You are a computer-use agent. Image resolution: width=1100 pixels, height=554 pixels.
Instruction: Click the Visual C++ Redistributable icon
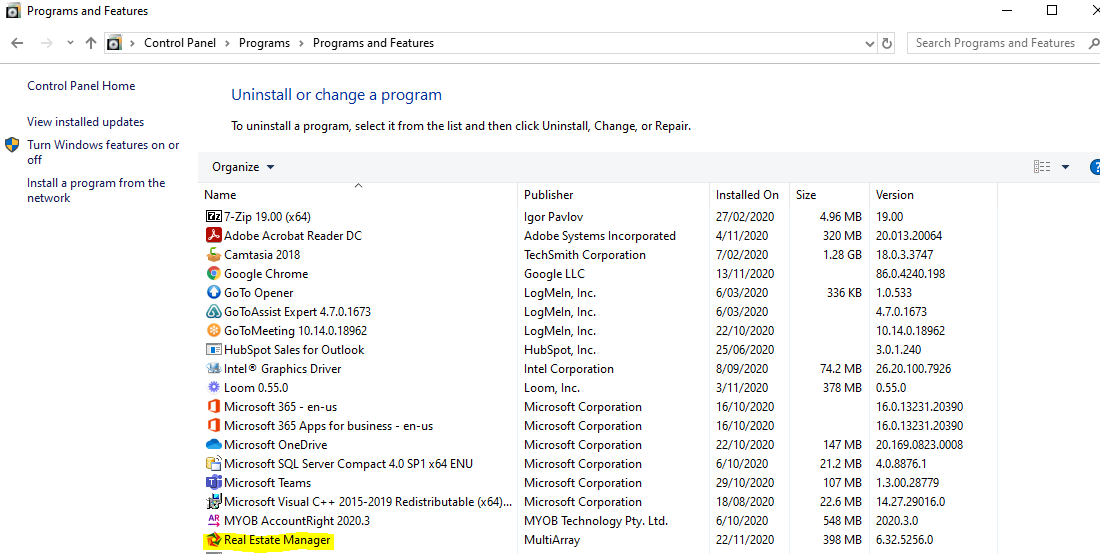pyautogui.click(x=213, y=501)
